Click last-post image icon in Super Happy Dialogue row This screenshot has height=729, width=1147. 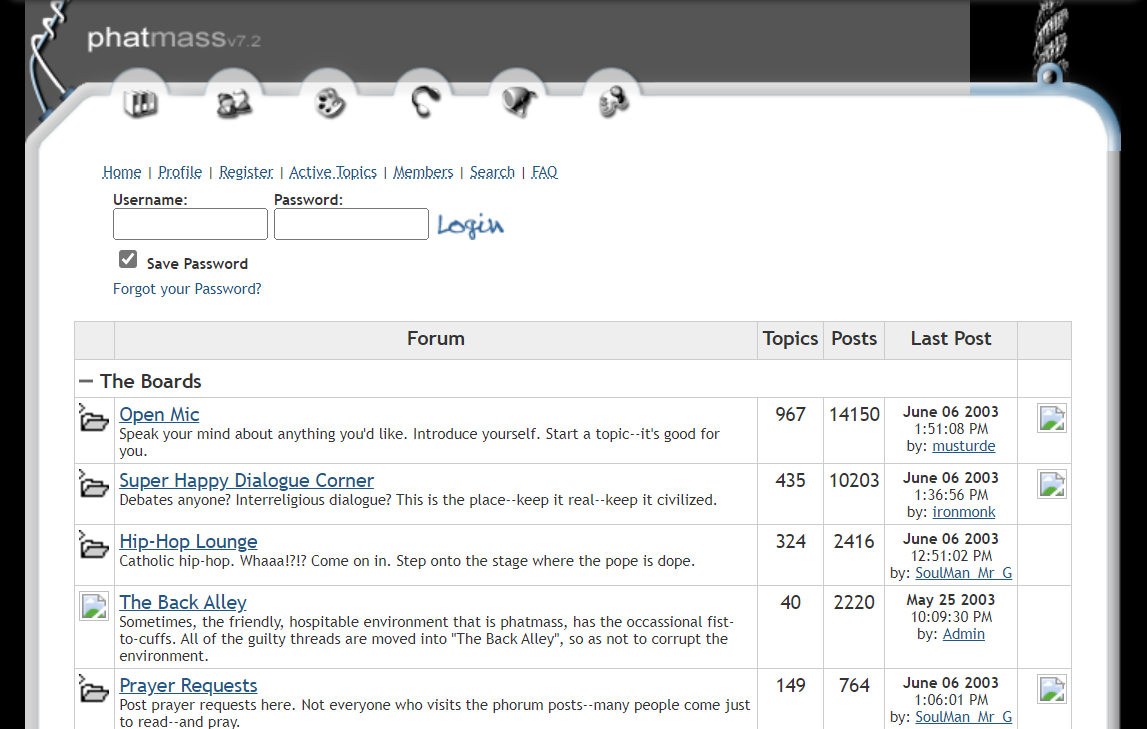click(x=1052, y=483)
